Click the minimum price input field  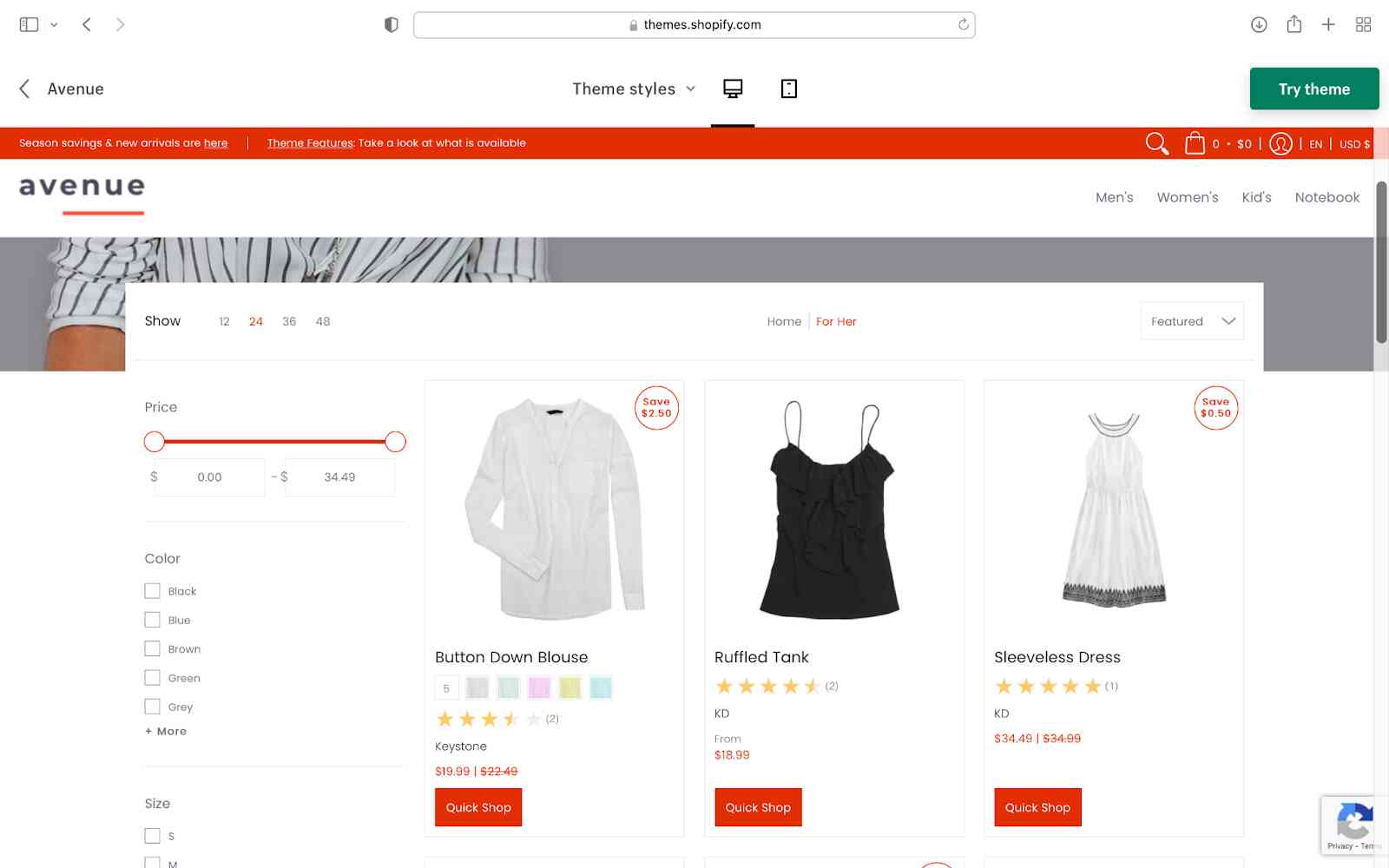pos(209,477)
